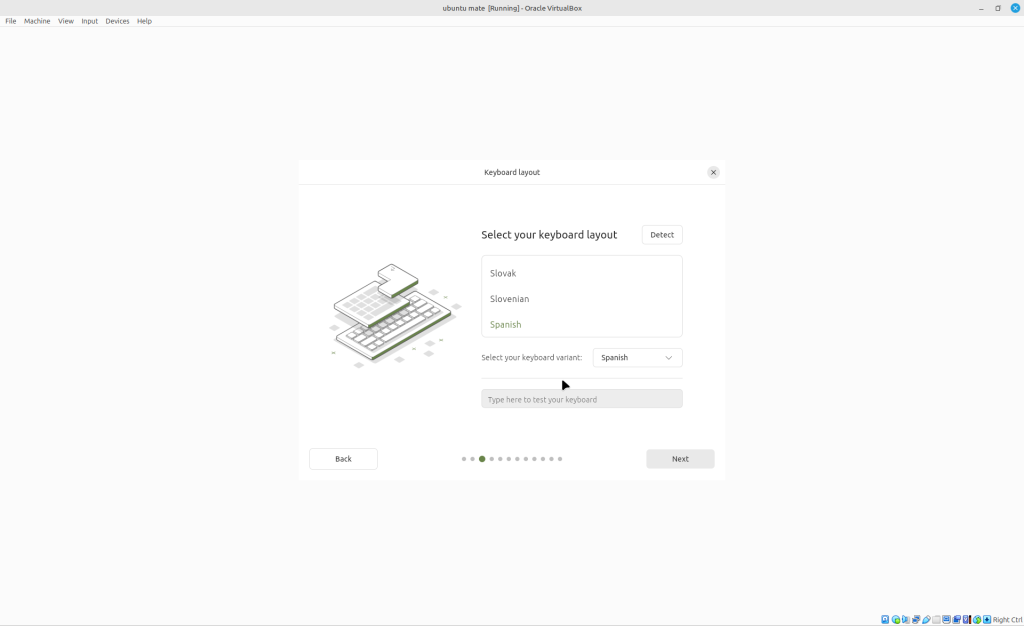Minimize the VirtualBox window
Image resolution: width=1024 pixels, height=626 pixels.
click(x=981, y=8)
